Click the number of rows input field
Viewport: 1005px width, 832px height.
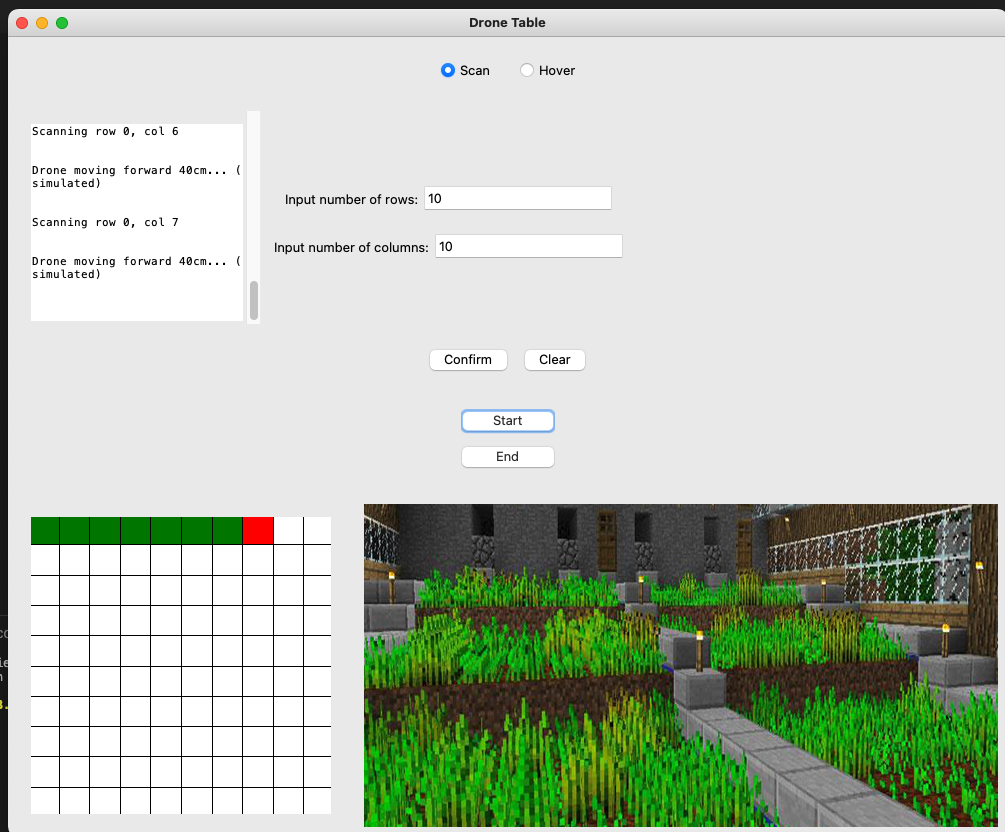click(x=518, y=199)
